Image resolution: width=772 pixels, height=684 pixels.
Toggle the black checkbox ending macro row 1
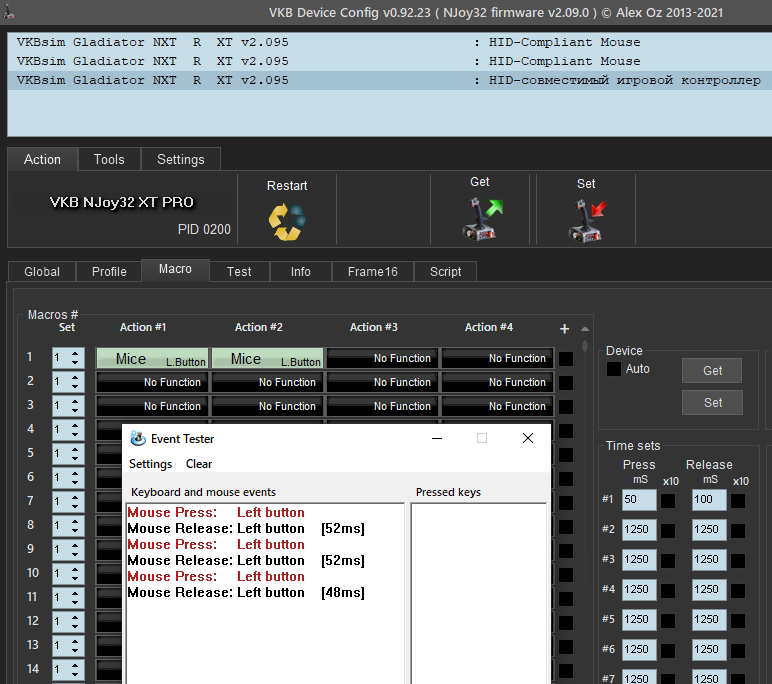566,359
